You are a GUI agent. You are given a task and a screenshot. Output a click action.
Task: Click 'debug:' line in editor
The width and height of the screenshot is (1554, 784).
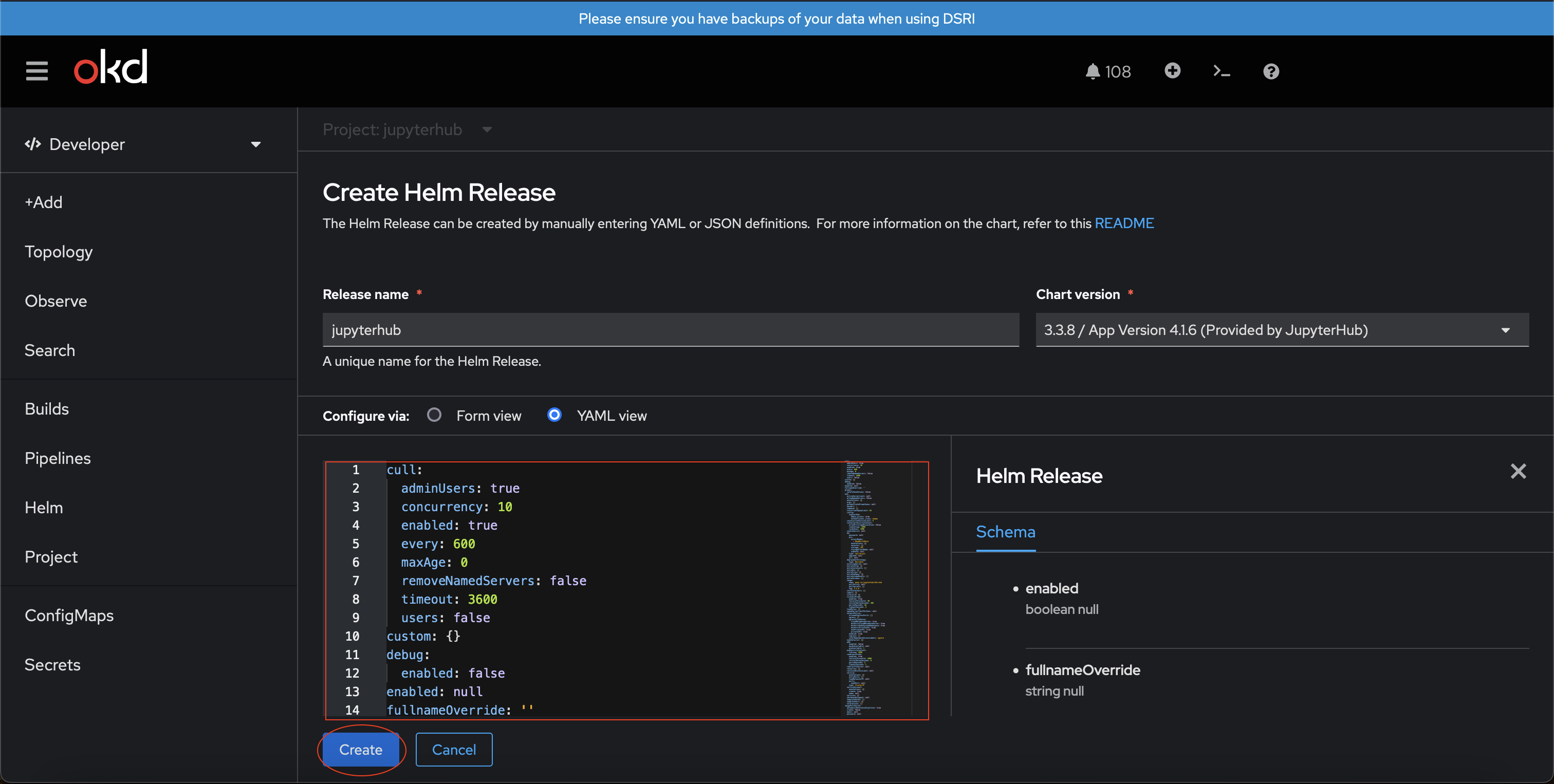pos(408,655)
